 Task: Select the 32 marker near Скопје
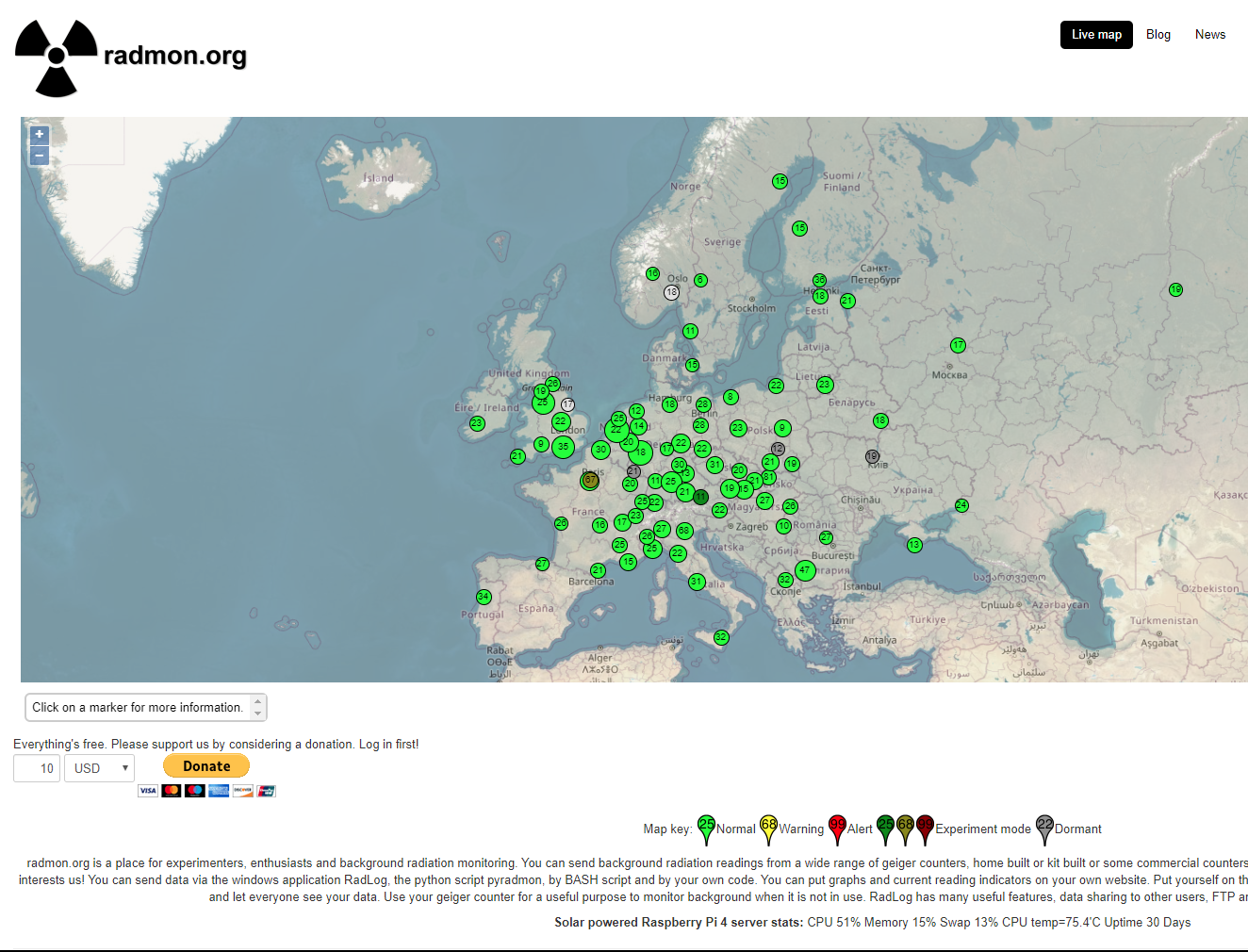[x=785, y=580]
